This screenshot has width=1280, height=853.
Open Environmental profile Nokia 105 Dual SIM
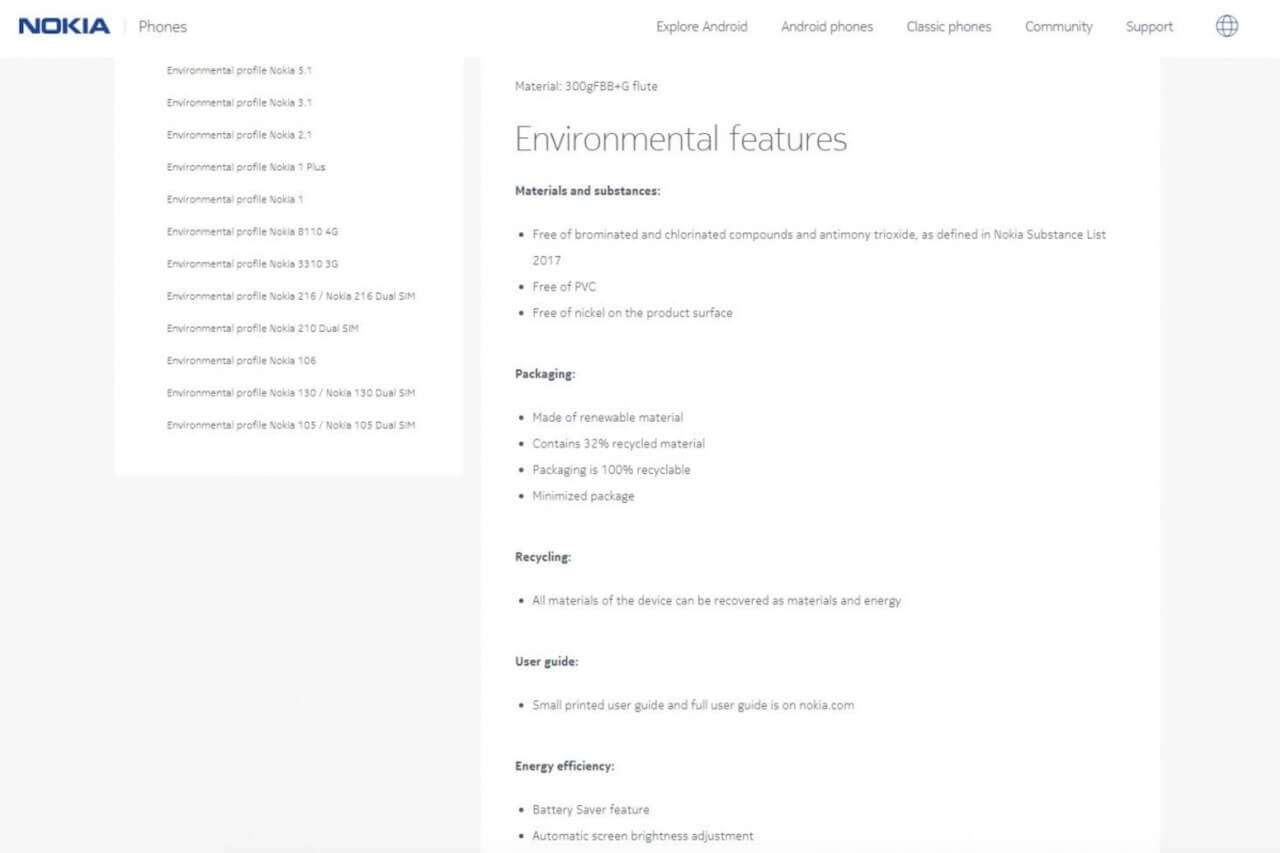[291, 425]
